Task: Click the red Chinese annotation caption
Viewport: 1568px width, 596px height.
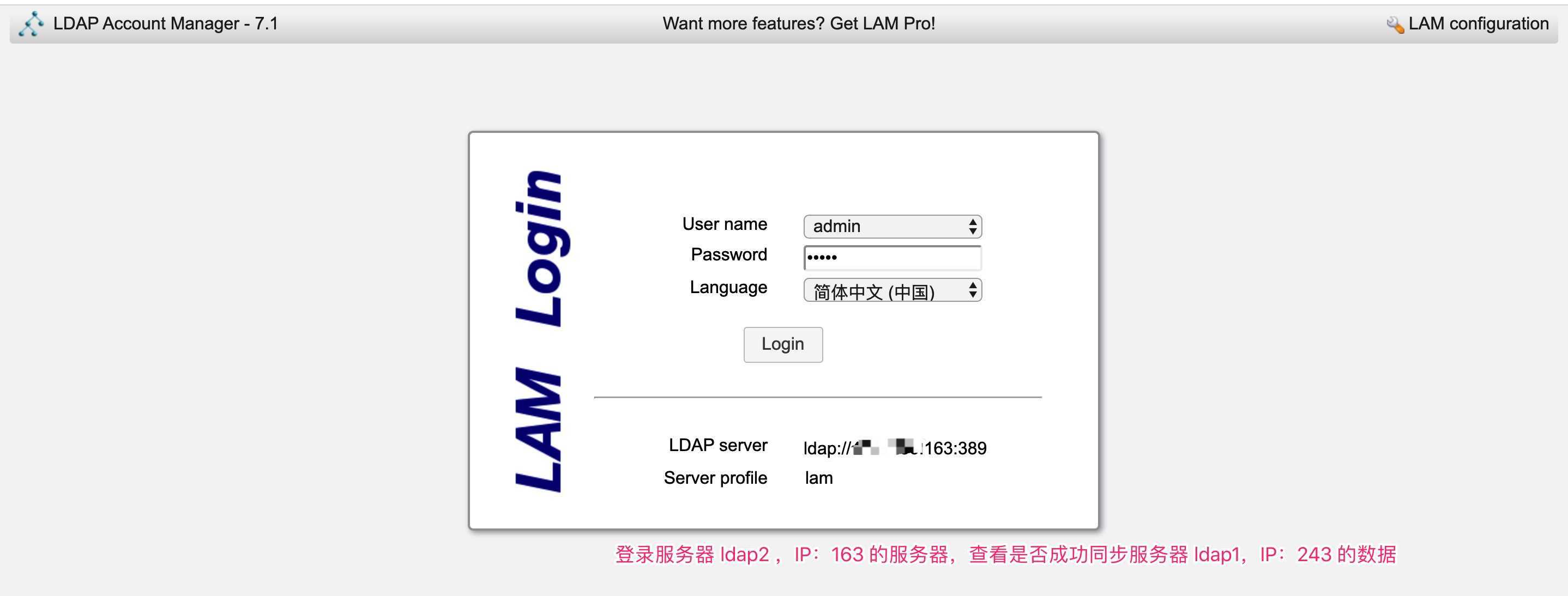Action: pyautogui.click(x=1005, y=555)
